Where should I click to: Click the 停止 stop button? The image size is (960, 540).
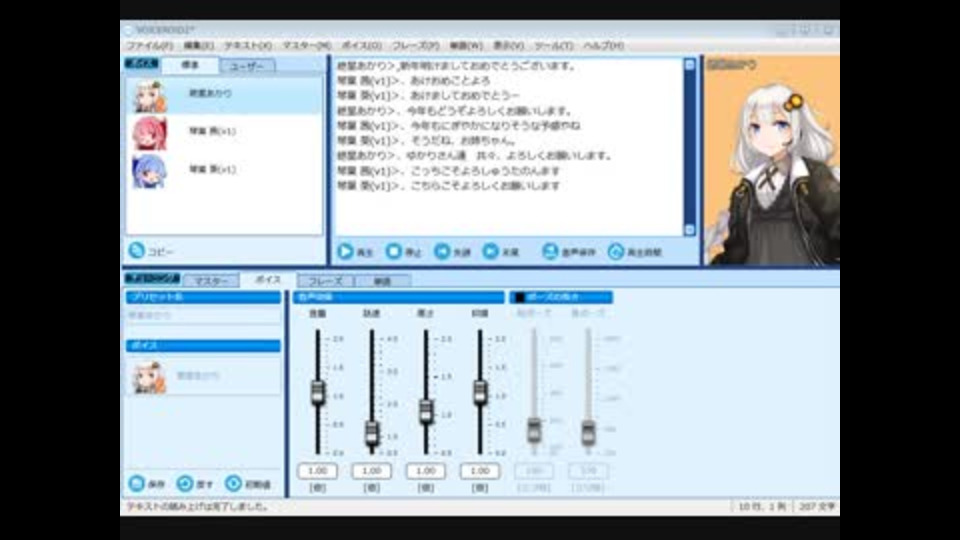(403, 252)
